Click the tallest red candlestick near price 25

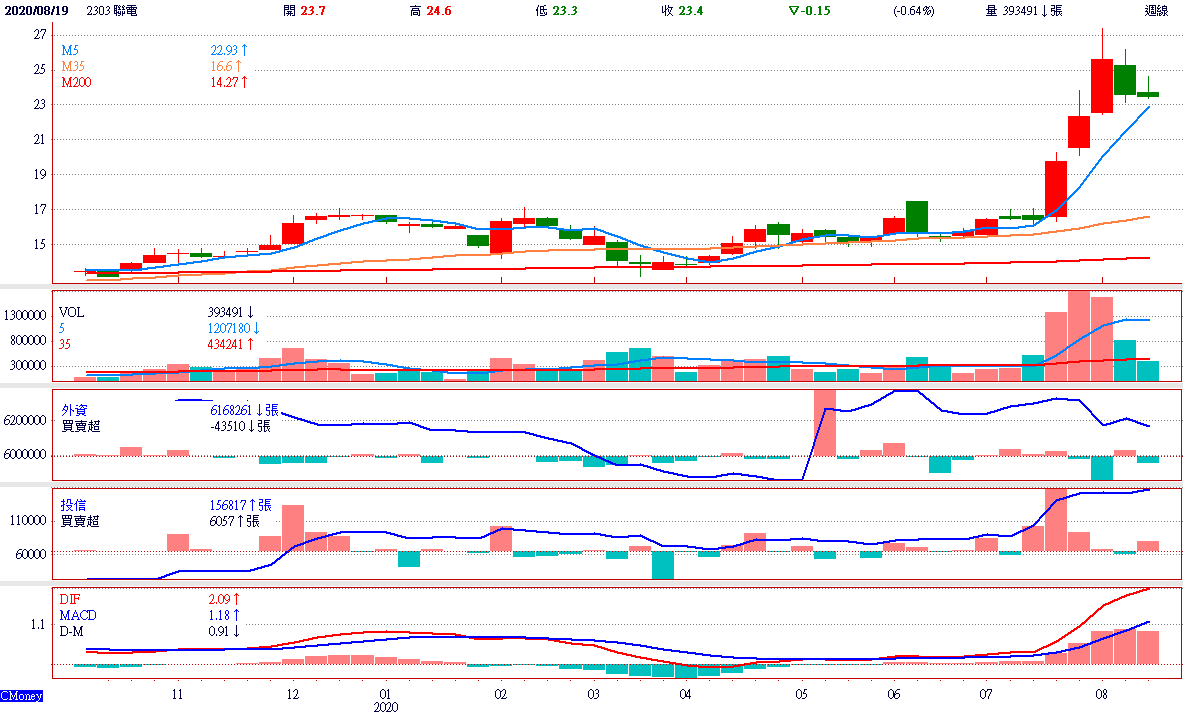[1102, 86]
